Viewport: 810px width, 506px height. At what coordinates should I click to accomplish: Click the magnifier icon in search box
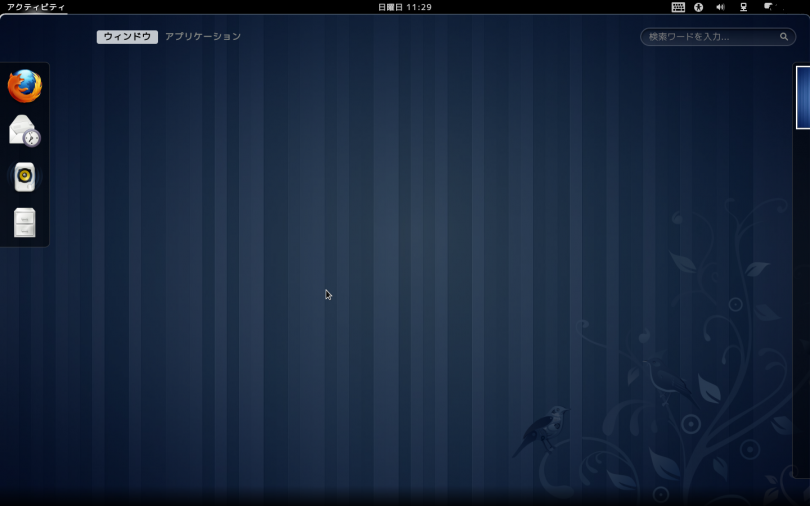[784, 37]
